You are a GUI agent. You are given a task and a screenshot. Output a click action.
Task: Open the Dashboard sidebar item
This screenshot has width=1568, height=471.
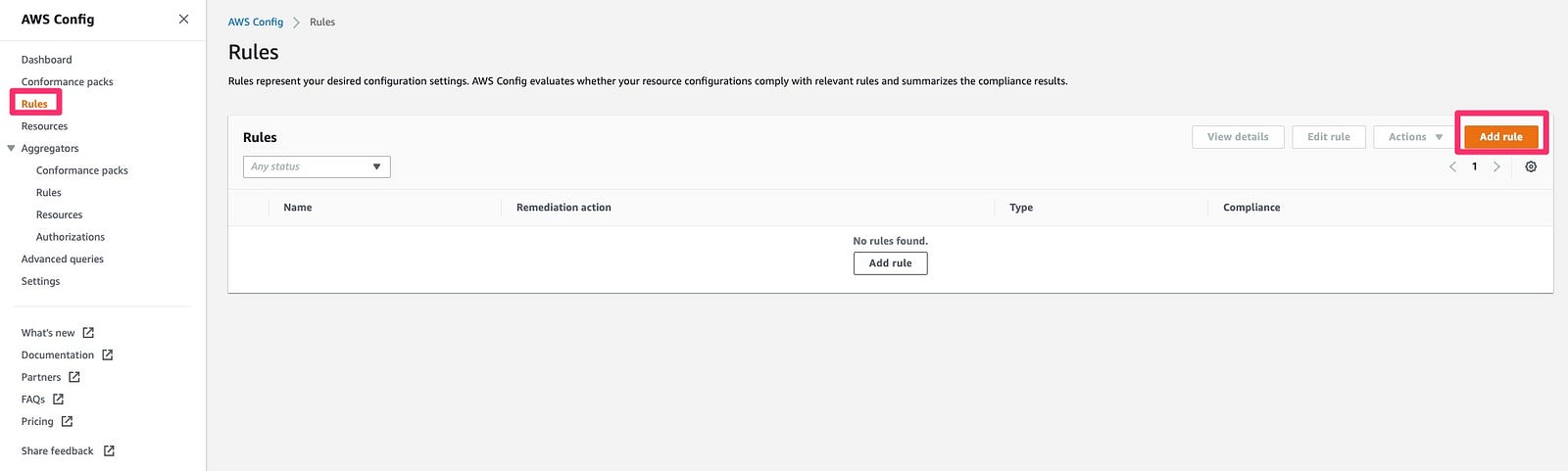47,60
